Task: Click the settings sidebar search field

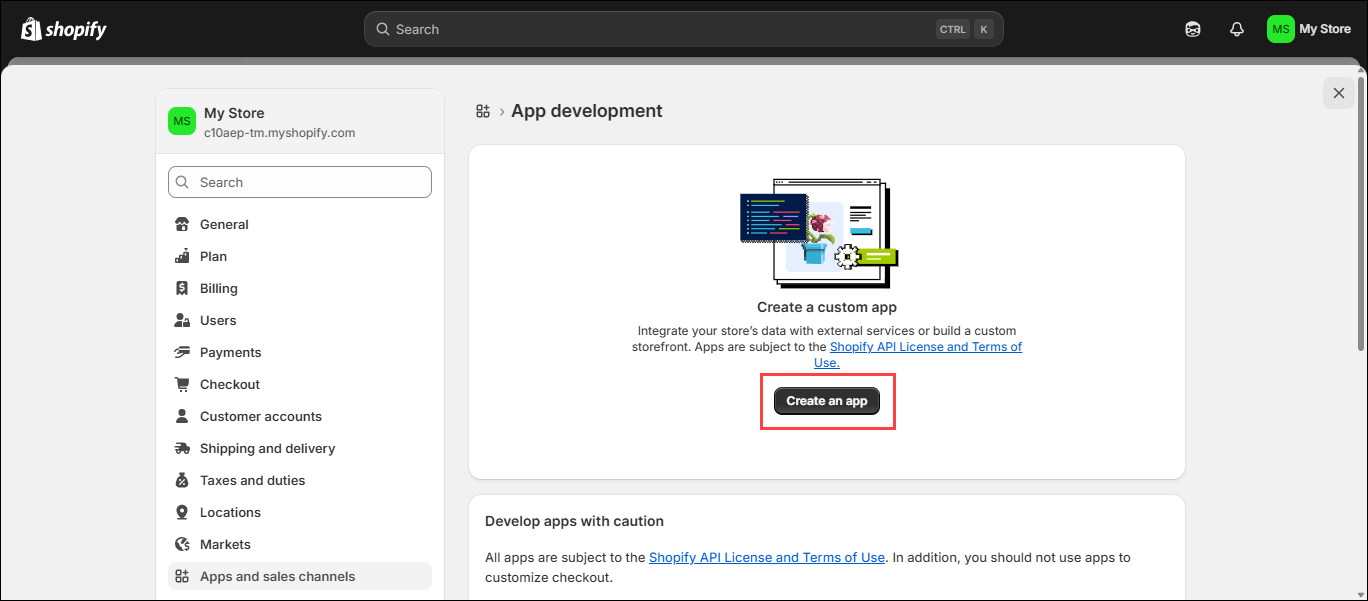Action: [x=300, y=182]
